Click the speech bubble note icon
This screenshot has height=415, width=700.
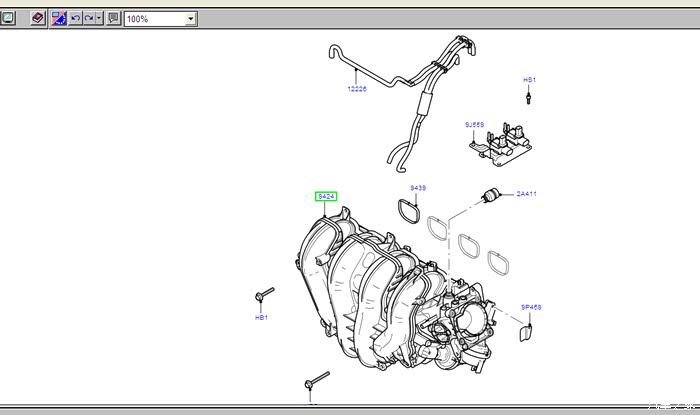[113, 18]
